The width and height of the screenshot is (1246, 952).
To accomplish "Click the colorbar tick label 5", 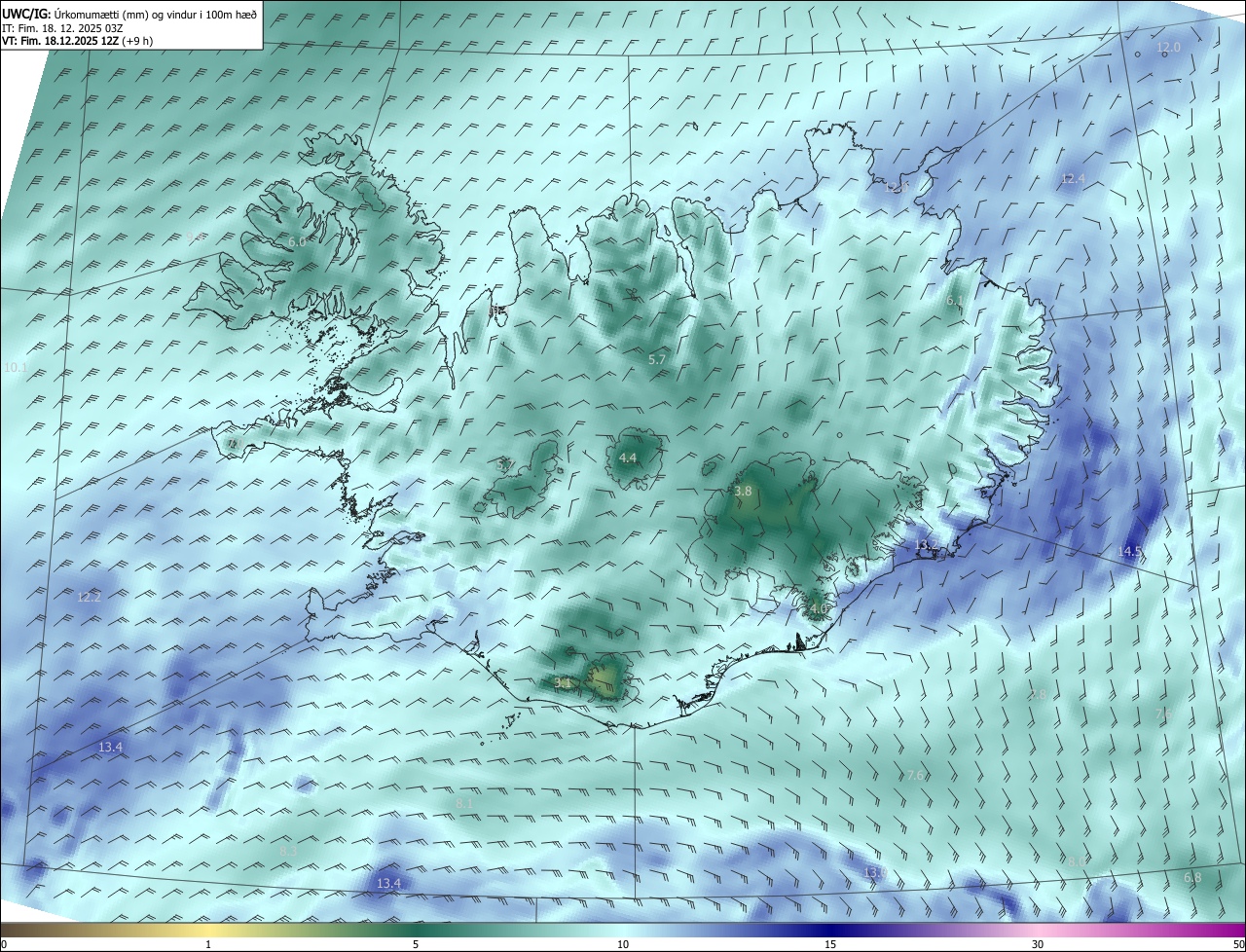I will [416, 945].
